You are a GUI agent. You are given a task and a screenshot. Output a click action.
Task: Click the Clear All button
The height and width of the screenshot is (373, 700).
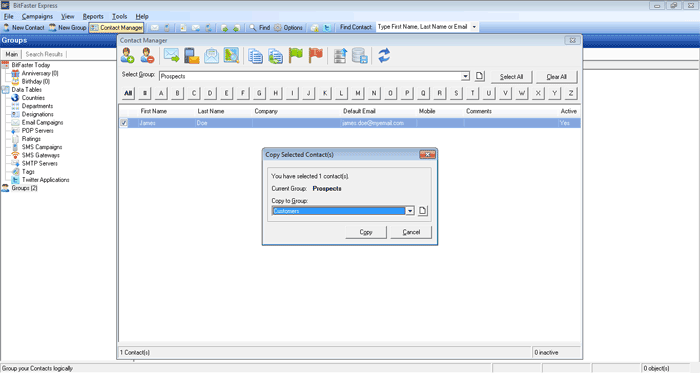pyautogui.click(x=556, y=77)
